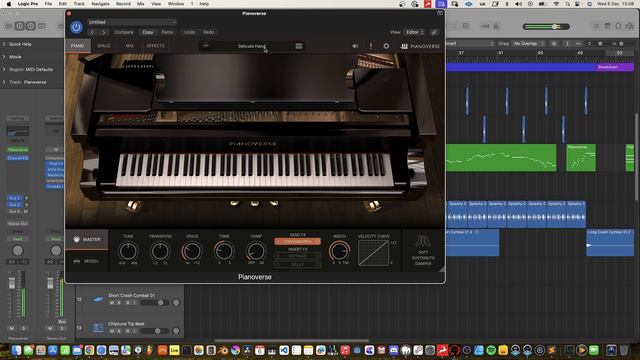Expand the Track Pianoverse section

4,82
